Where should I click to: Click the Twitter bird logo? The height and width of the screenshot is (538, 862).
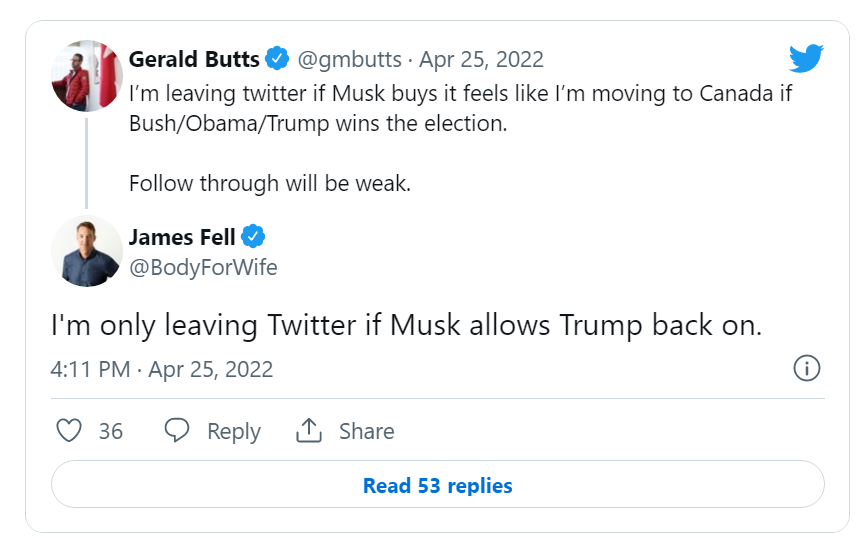click(x=806, y=59)
